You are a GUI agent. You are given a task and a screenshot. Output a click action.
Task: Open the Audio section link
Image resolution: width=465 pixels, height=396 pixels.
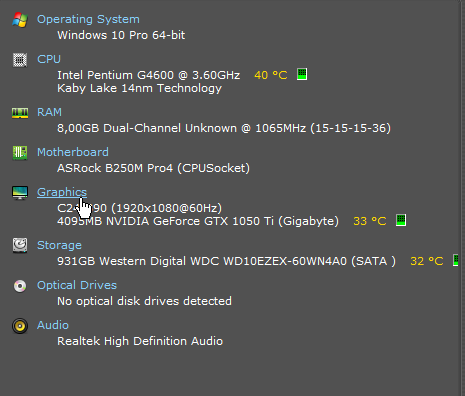tap(53, 325)
